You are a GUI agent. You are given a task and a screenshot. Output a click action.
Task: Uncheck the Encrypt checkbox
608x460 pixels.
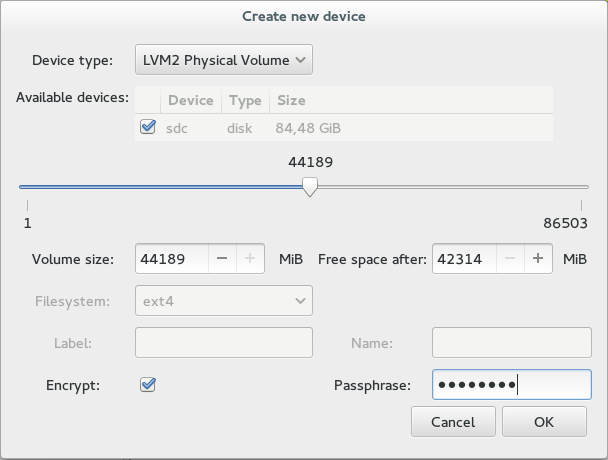coord(148,384)
